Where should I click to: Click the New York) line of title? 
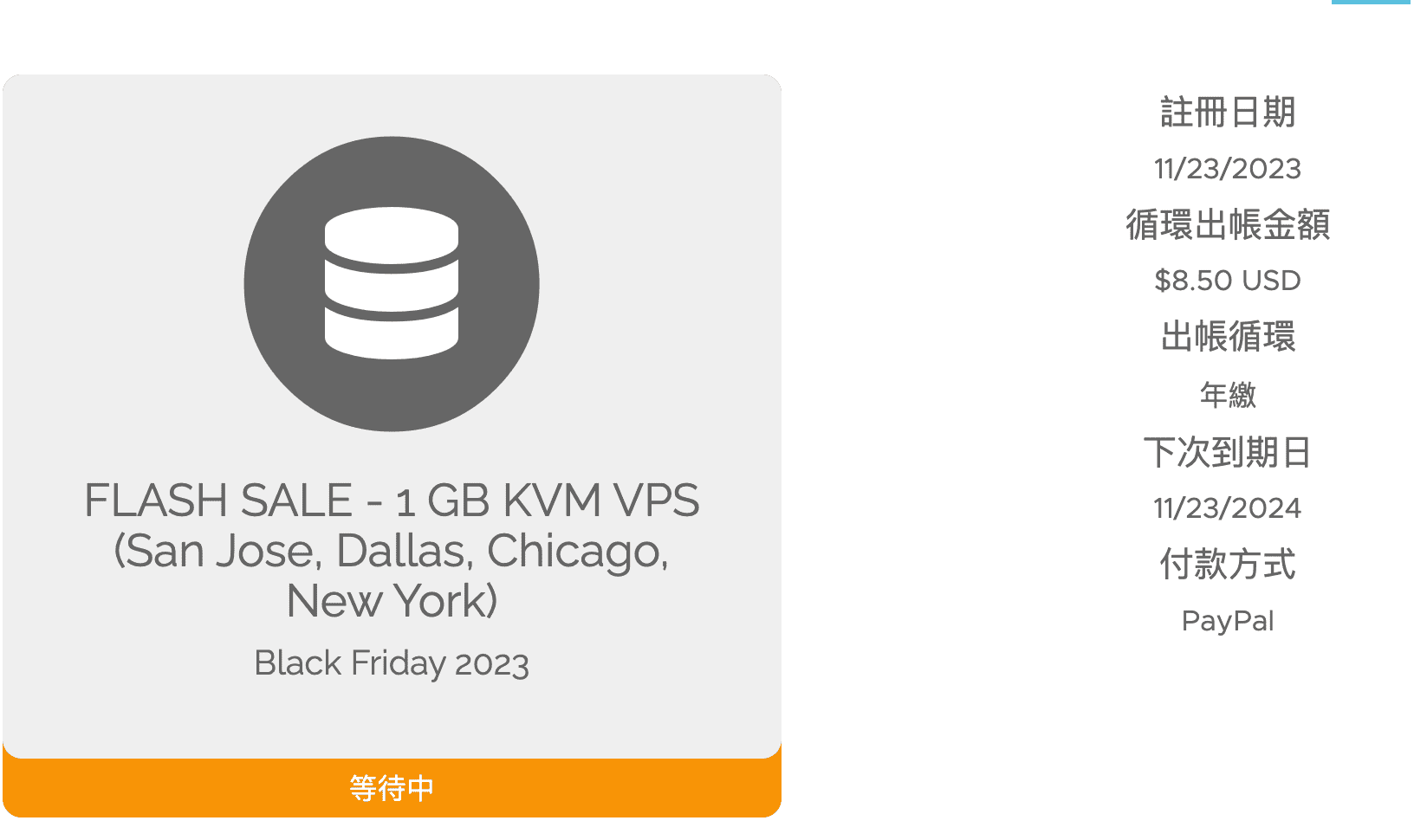[x=392, y=601]
